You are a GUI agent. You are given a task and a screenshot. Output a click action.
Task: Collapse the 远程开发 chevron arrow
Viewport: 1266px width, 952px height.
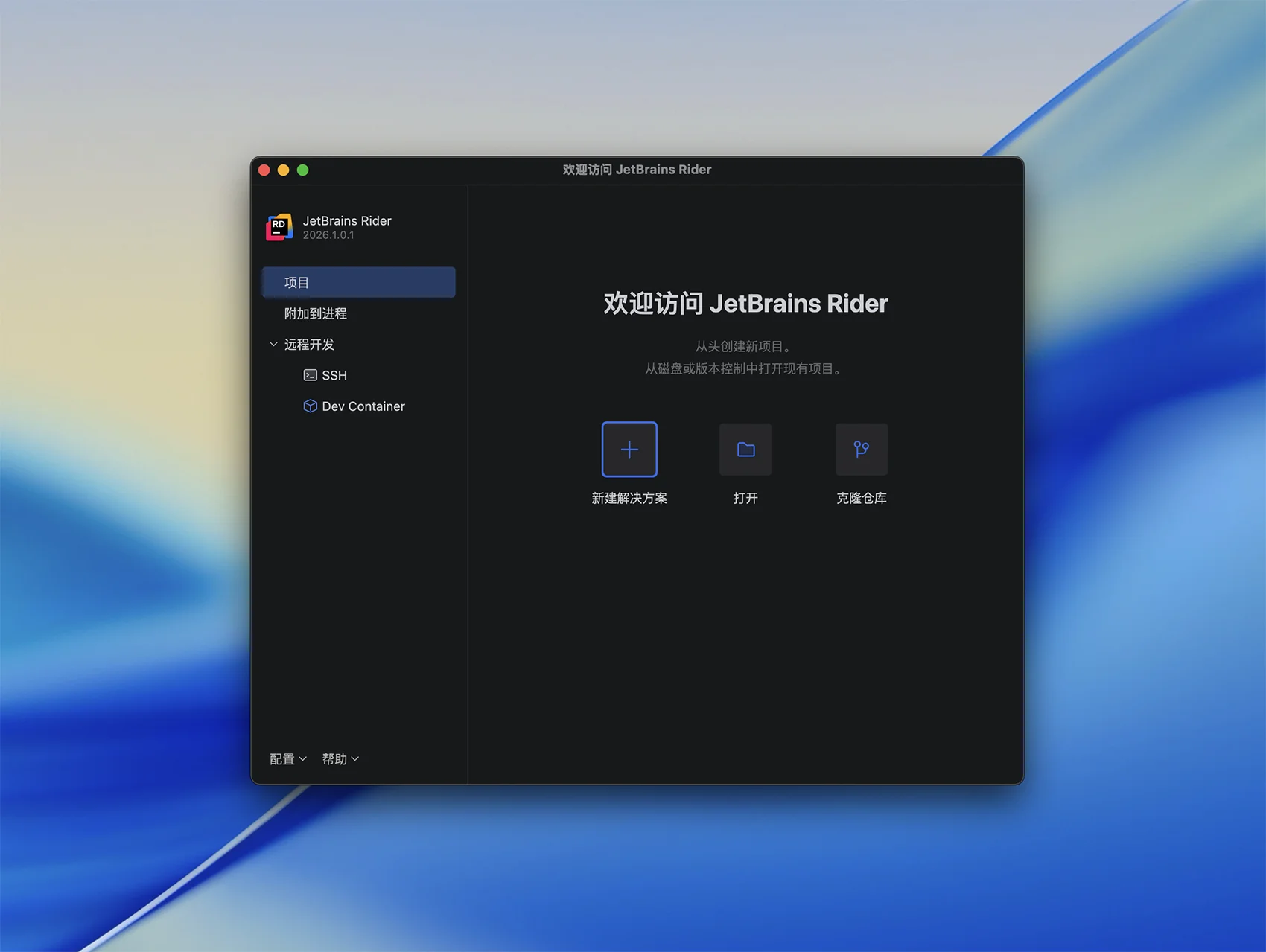[x=273, y=345]
